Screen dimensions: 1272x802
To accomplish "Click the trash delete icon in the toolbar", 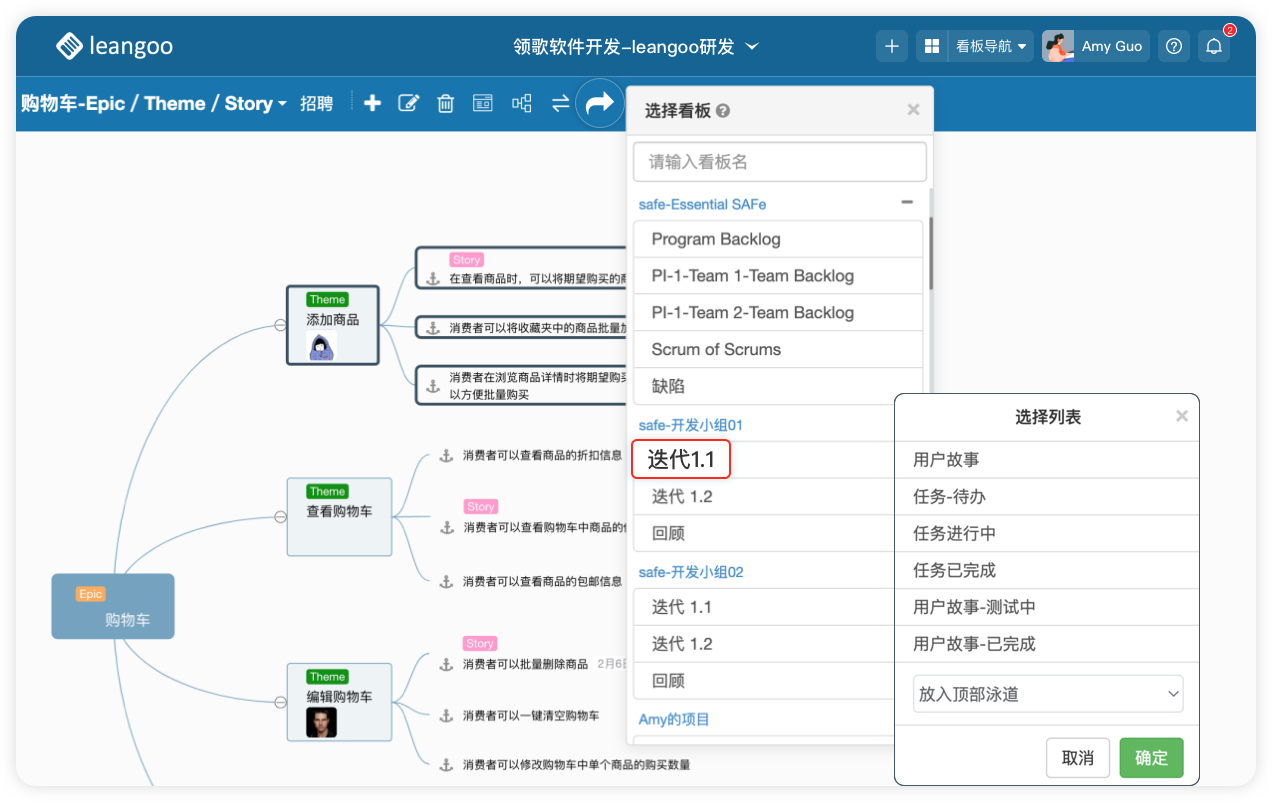I will [446, 103].
